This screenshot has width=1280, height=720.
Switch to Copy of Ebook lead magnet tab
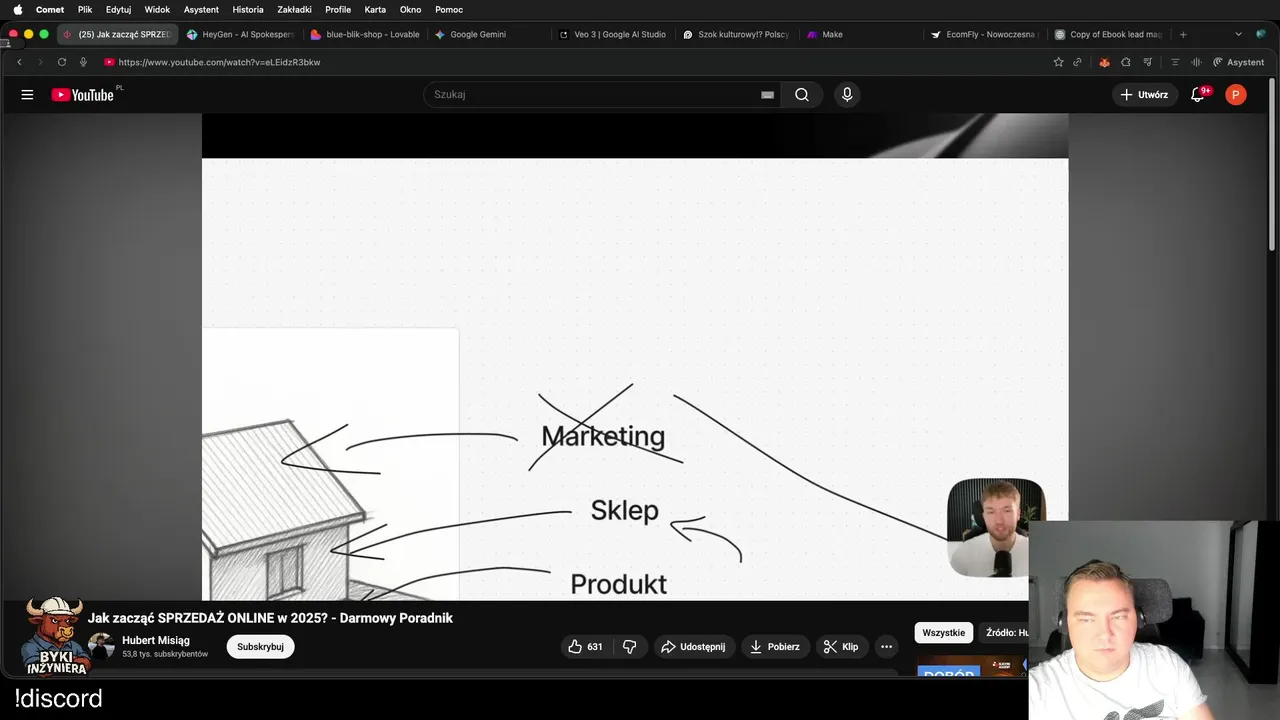pyautogui.click(x=1108, y=34)
